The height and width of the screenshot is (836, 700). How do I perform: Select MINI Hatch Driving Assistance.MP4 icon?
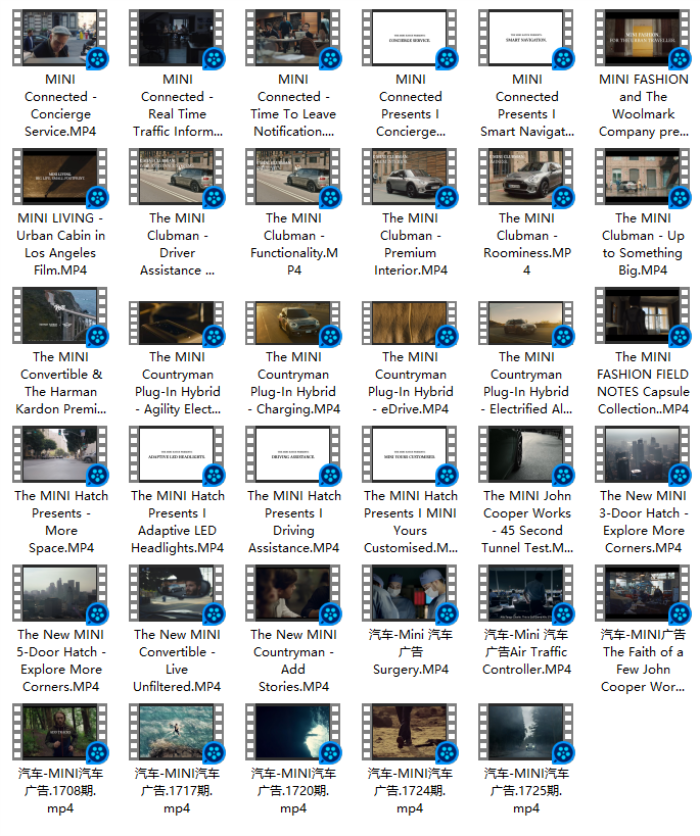293,454
